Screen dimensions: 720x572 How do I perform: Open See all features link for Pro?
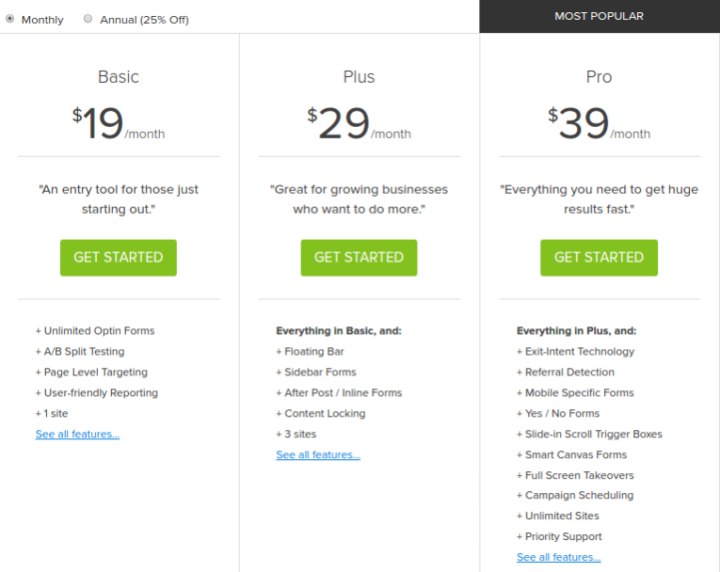tap(558, 557)
